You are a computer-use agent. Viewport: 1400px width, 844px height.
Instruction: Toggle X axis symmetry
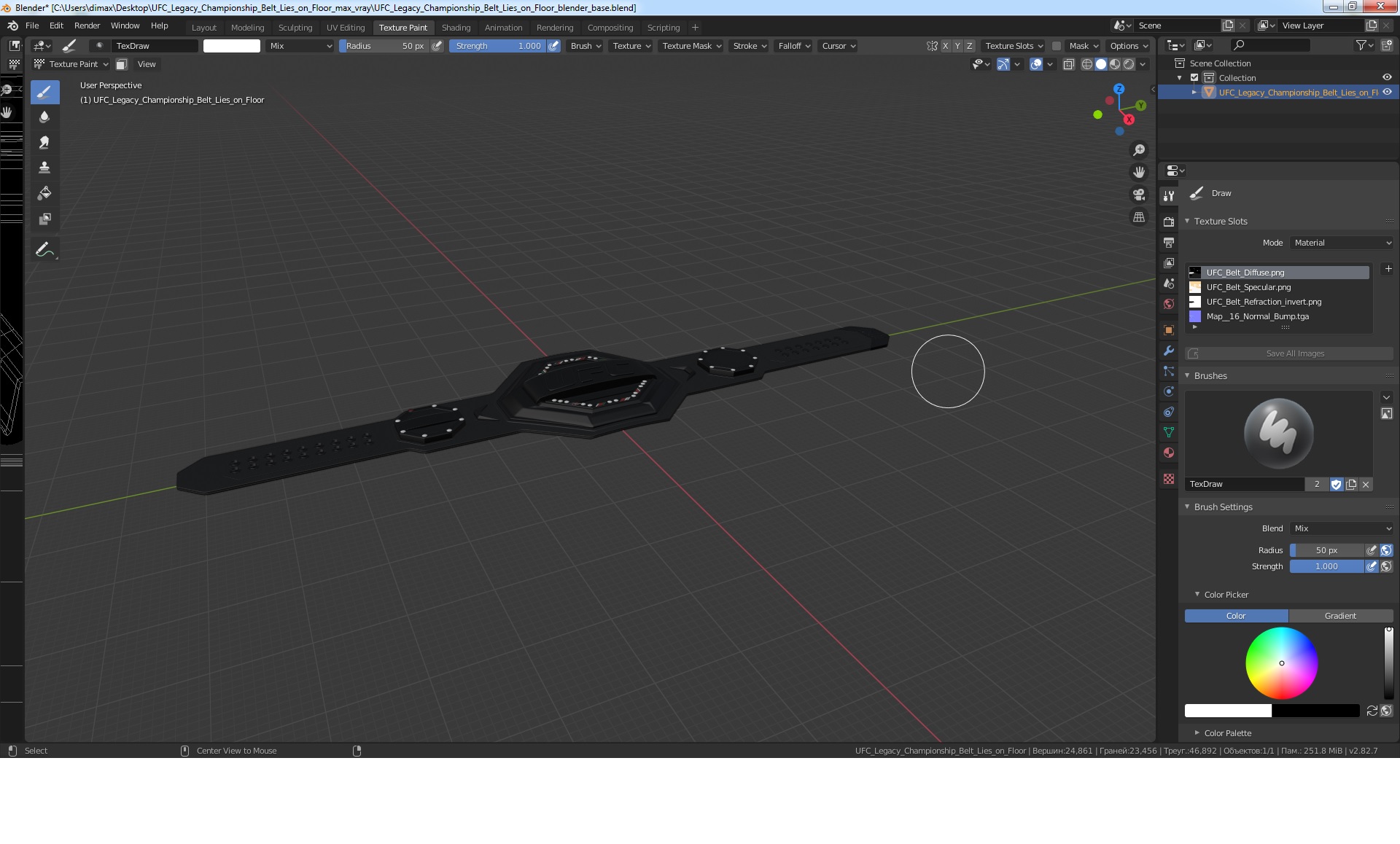point(946,46)
